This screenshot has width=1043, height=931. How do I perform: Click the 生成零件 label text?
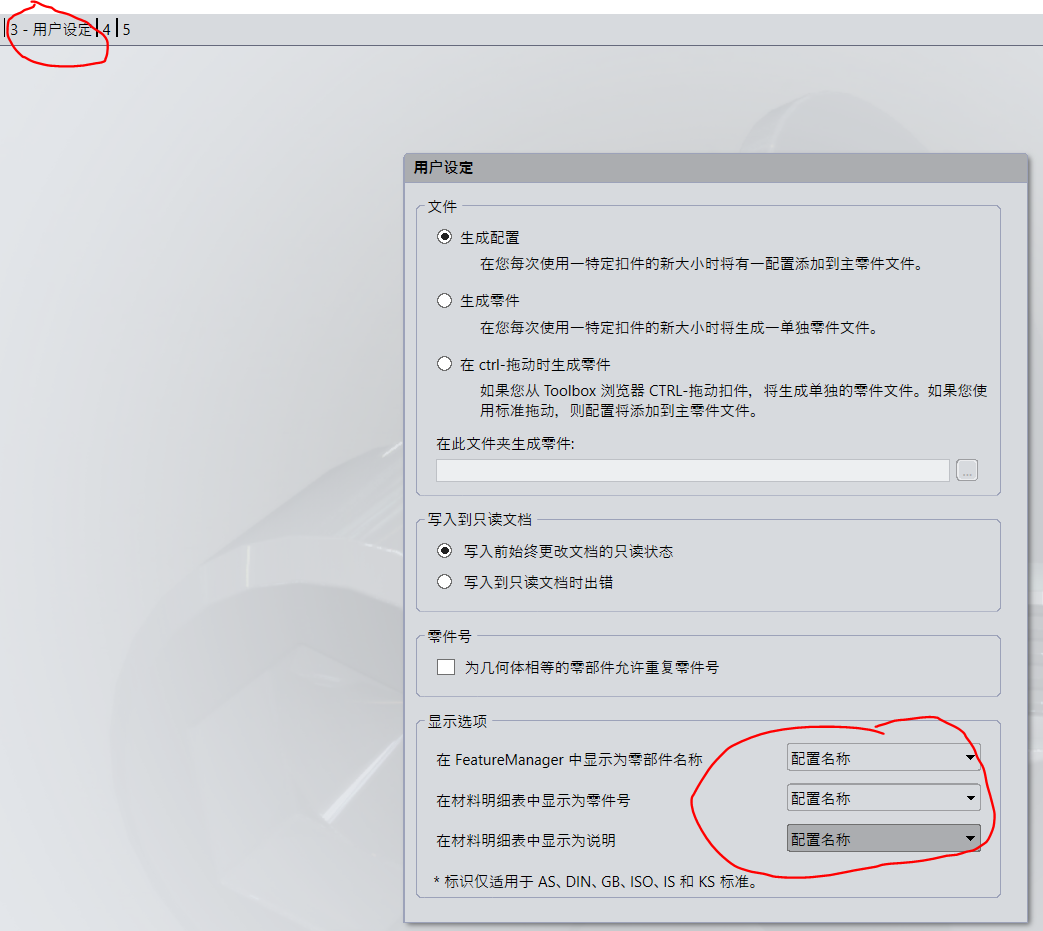point(490,301)
